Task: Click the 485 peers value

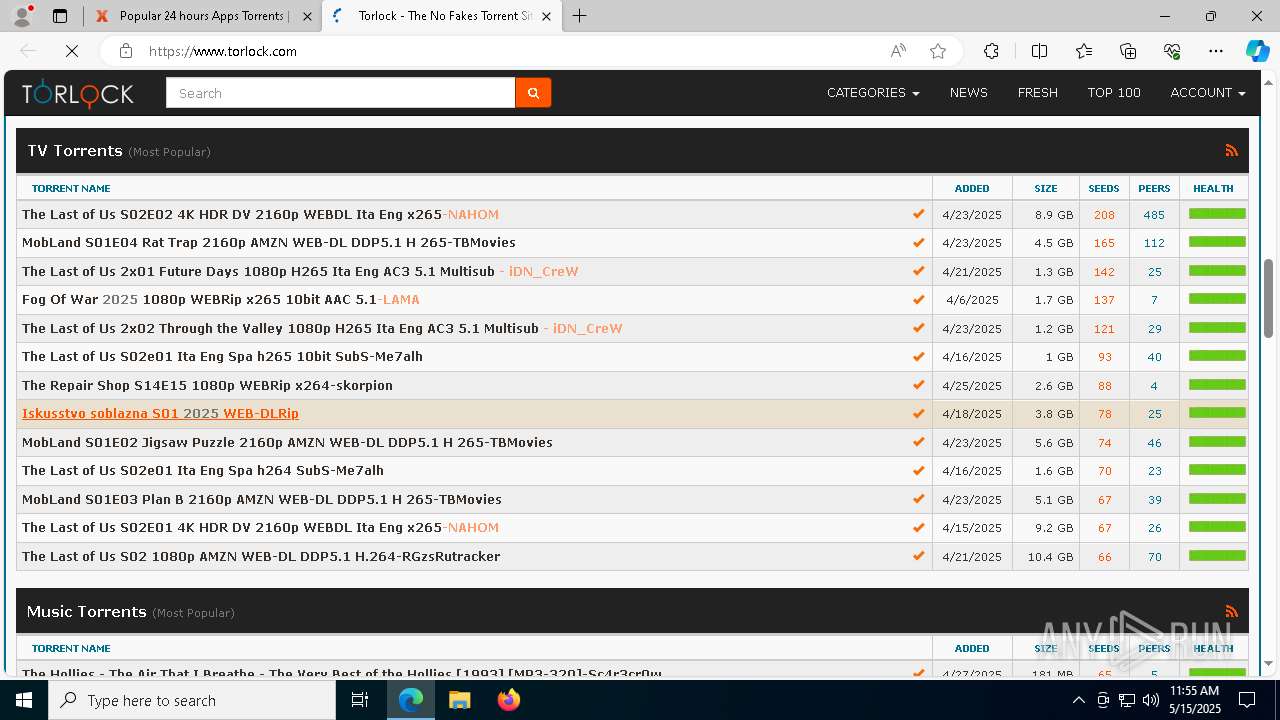Action: pyautogui.click(x=1154, y=215)
